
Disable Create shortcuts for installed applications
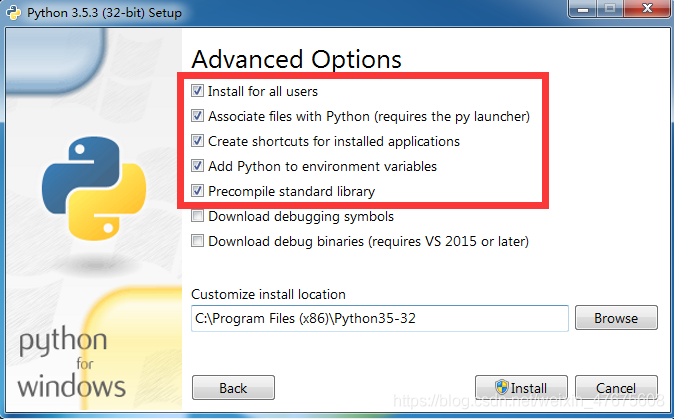198,141
